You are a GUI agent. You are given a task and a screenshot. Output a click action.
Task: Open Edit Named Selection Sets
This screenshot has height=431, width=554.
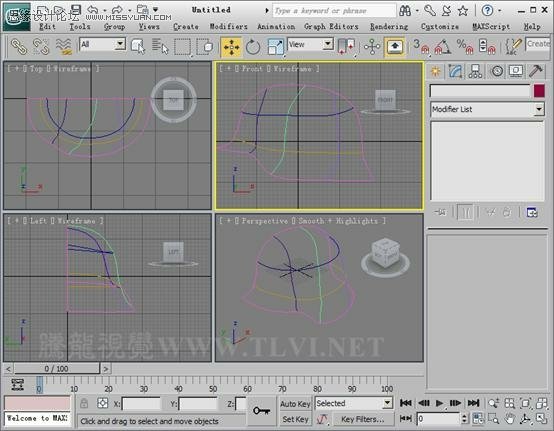(513, 47)
